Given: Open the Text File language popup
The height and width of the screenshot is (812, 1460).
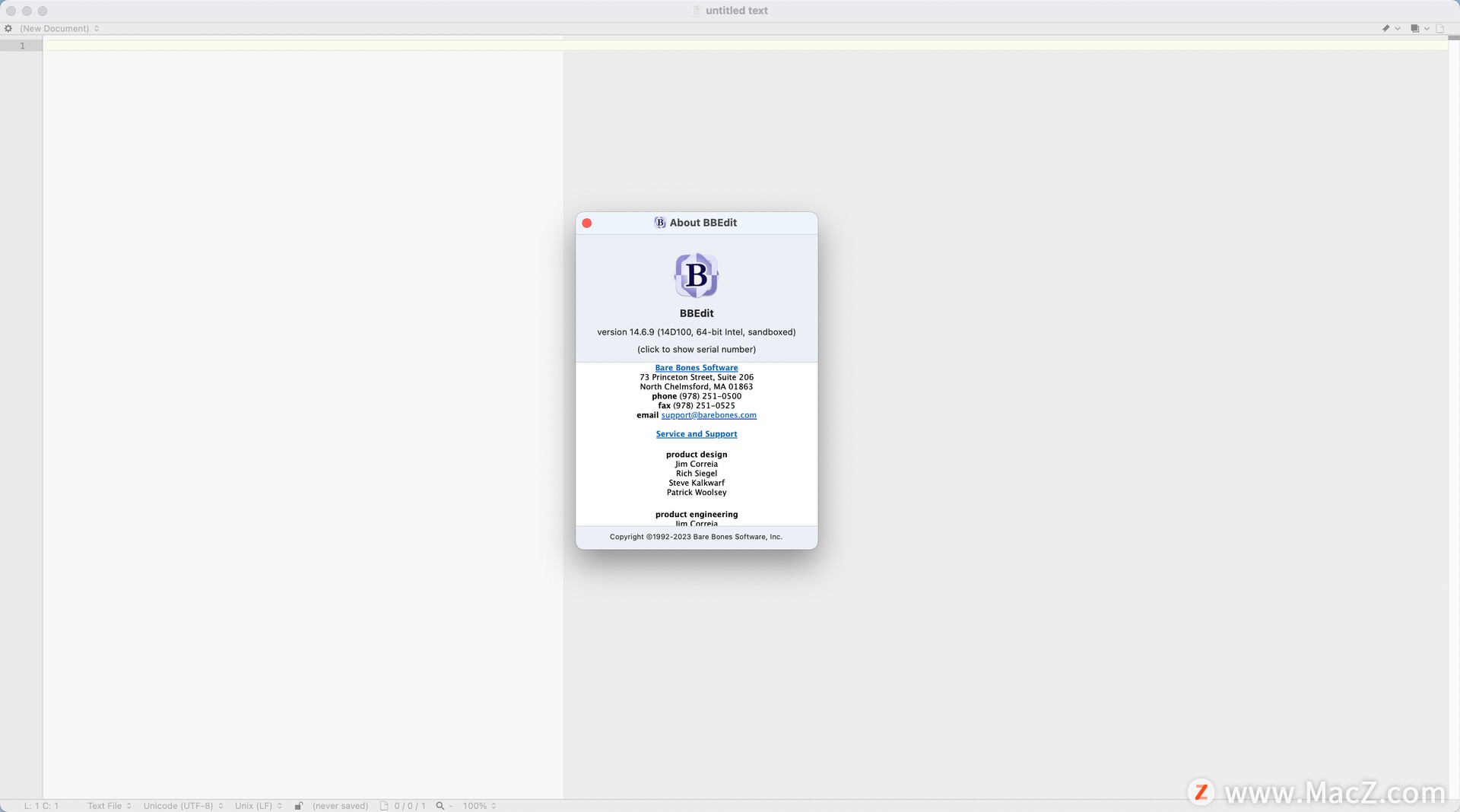Looking at the screenshot, I should click(x=109, y=805).
